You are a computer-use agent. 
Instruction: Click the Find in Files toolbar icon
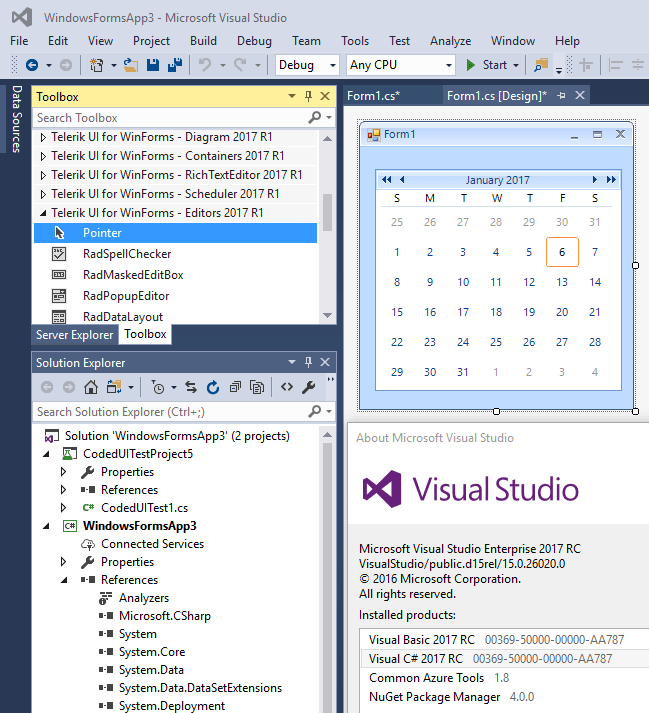tap(541, 65)
